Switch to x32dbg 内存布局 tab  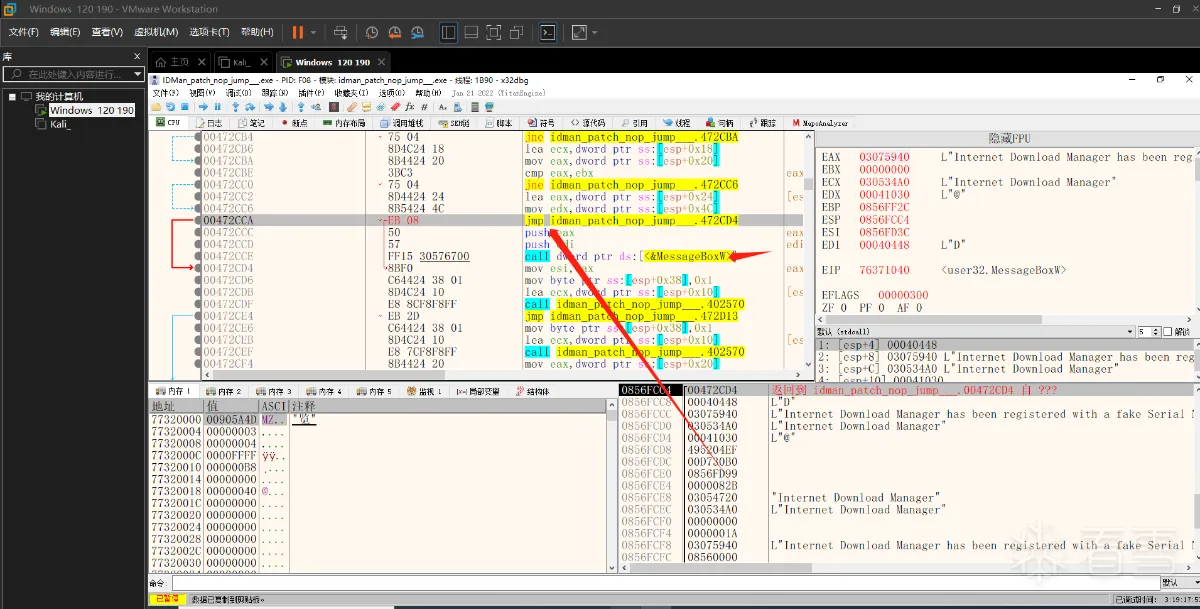point(343,123)
